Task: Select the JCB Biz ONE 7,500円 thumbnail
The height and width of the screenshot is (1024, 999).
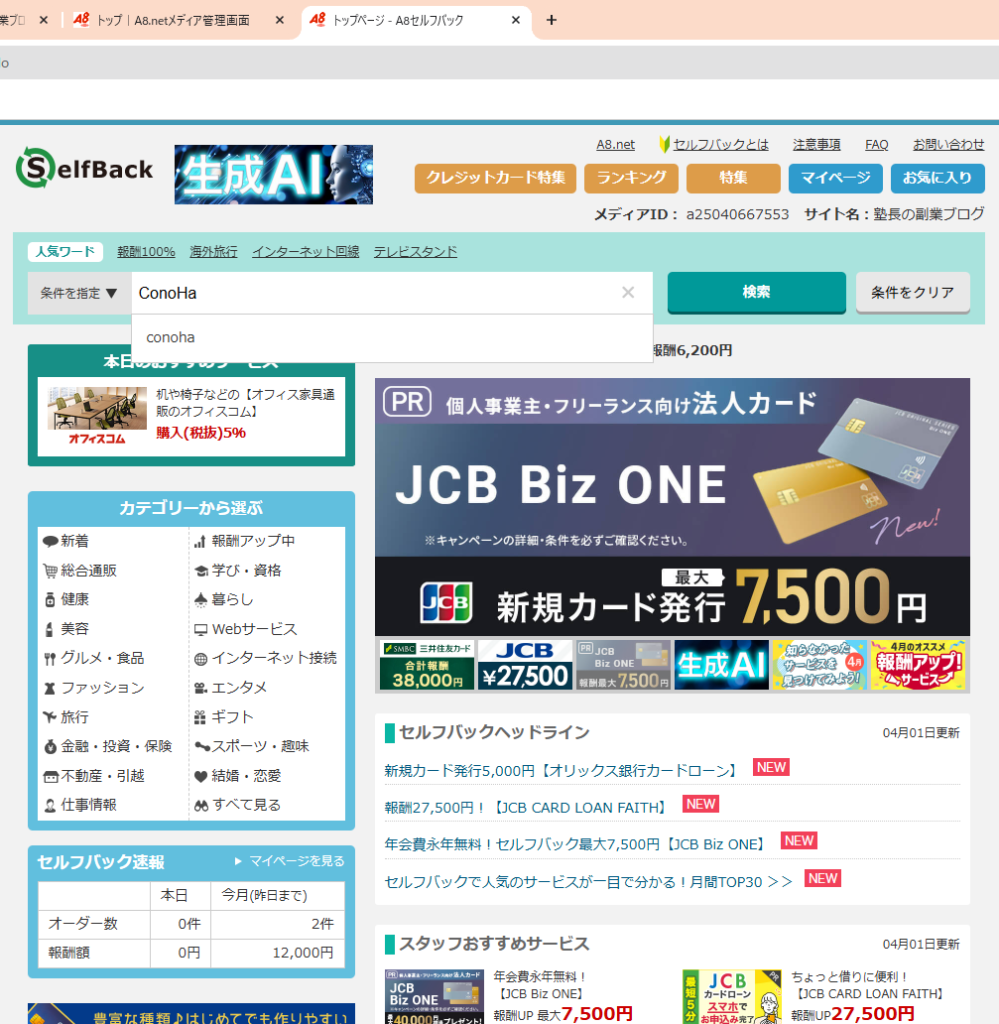Action: pyautogui.click(x=624, y=665)
